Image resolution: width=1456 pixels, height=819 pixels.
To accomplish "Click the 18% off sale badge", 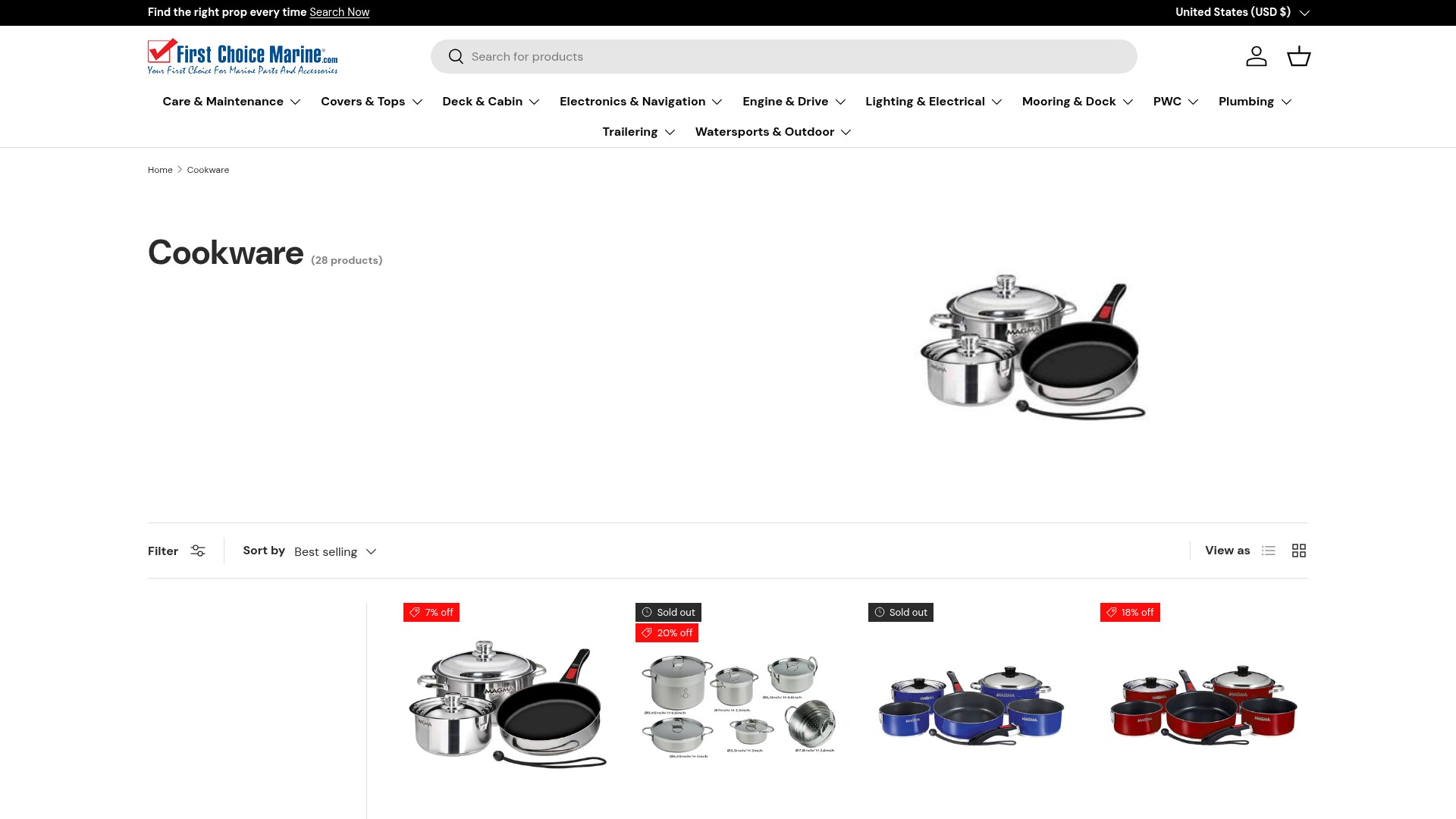I will (x=1130, y=612).
